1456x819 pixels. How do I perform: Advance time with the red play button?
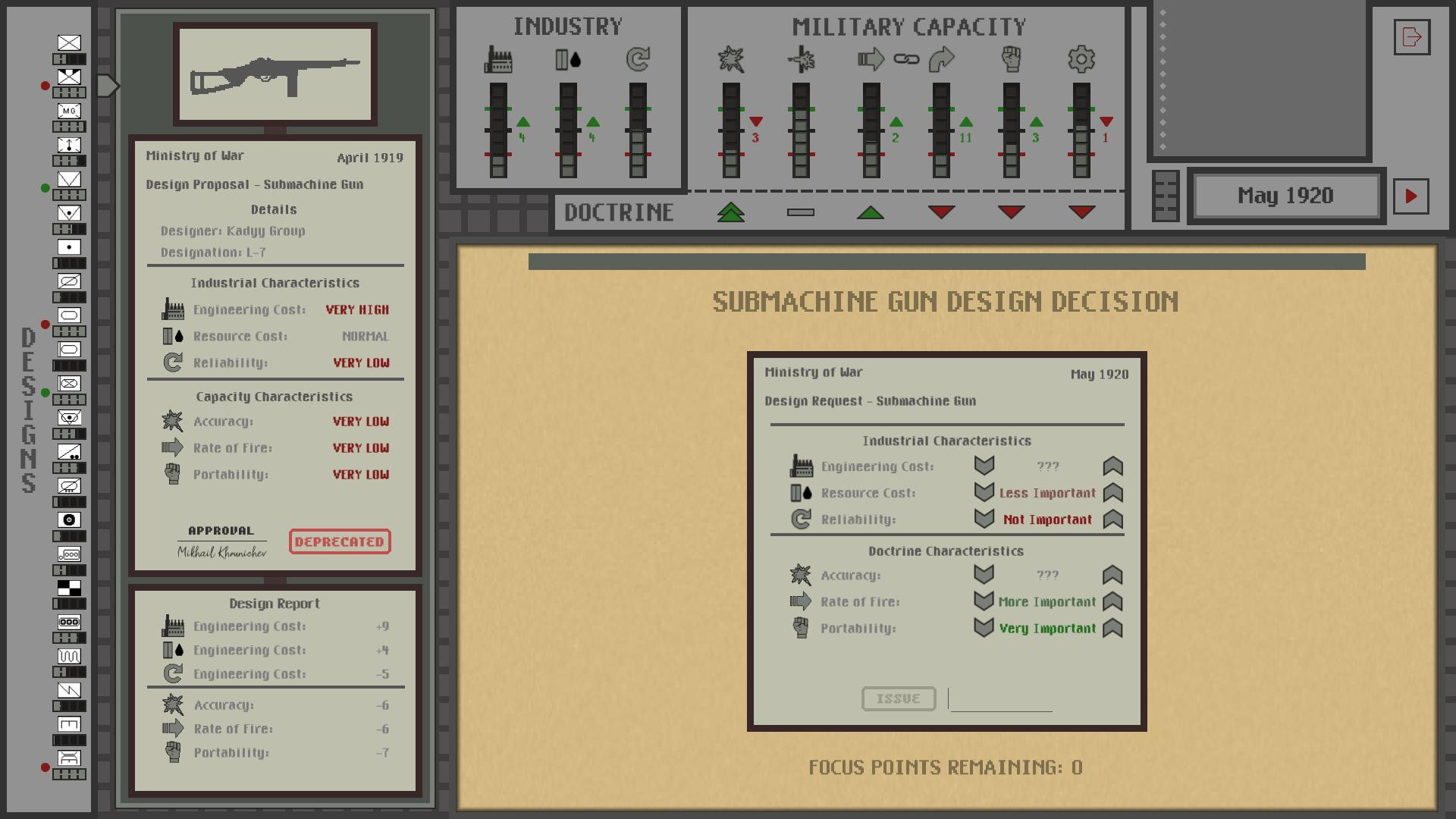1411,196
